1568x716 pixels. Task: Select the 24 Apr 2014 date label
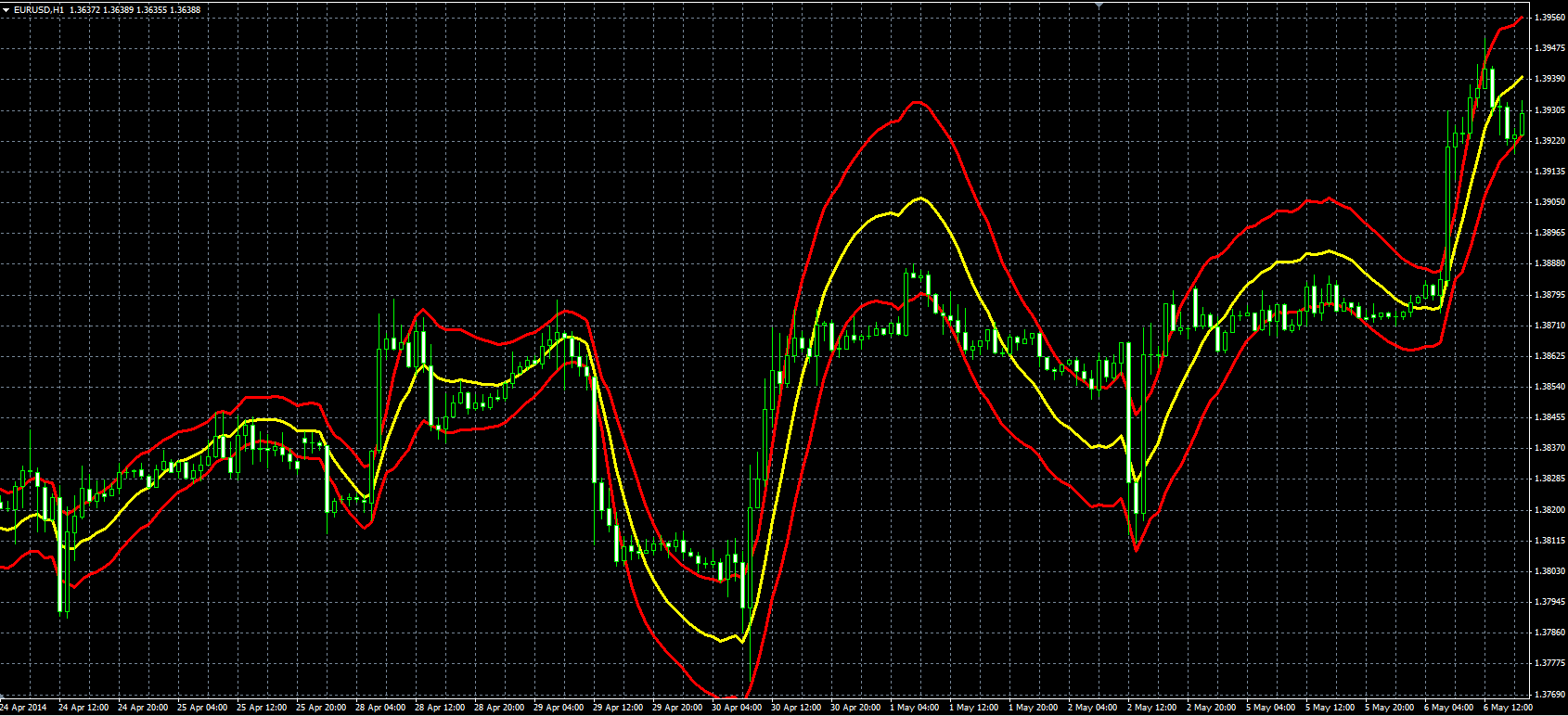point(23,708)
